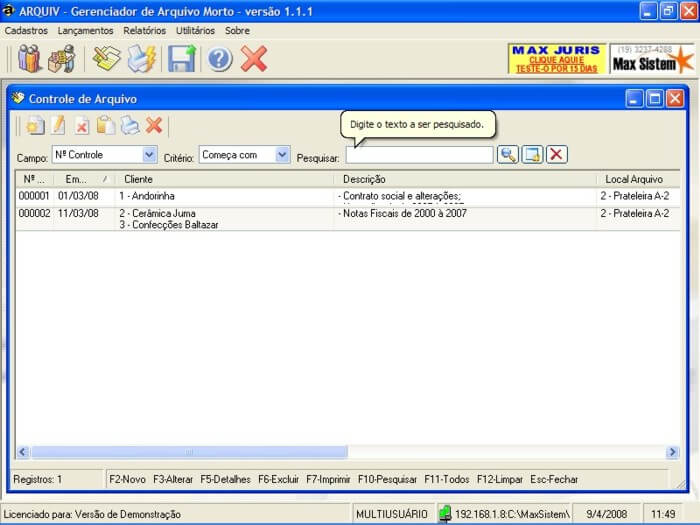Click the Pesquisar text field
Viewport: 700px width, 525px height.
pos(420,155)
